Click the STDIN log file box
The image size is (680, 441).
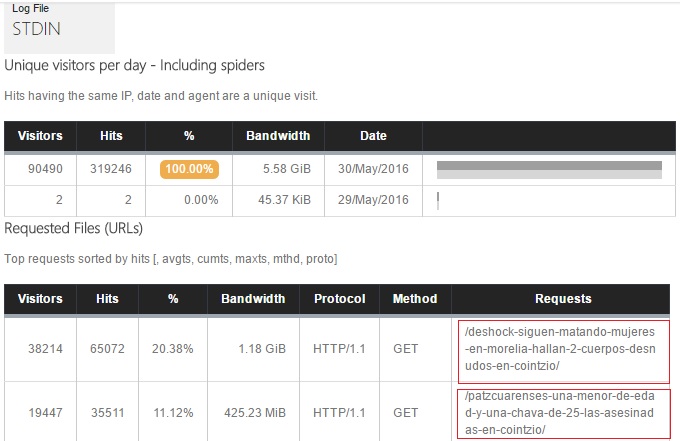[x=58, y=28]
